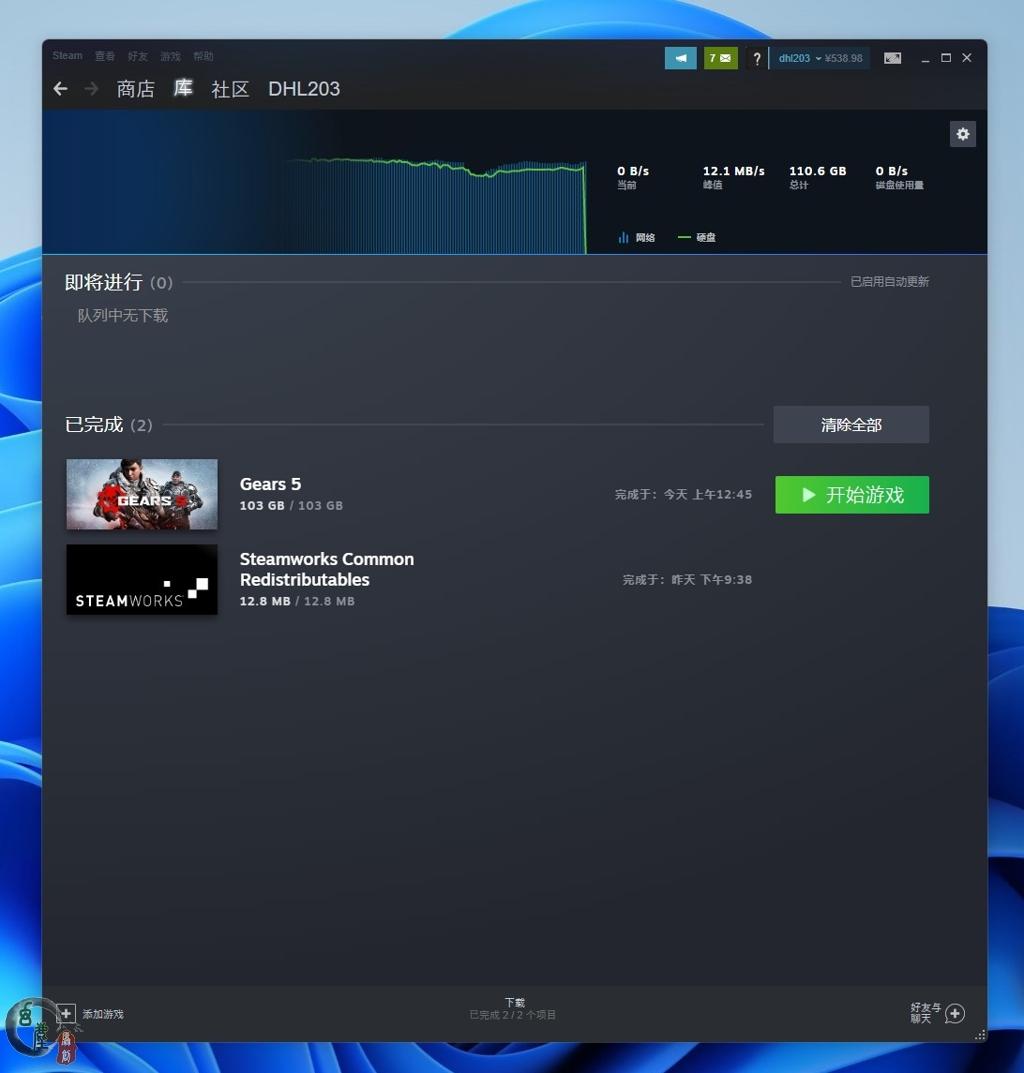The image size is (1024, 1073).
Task: Click the 已启用自动更新 text
Action: (x=889, y=281)
